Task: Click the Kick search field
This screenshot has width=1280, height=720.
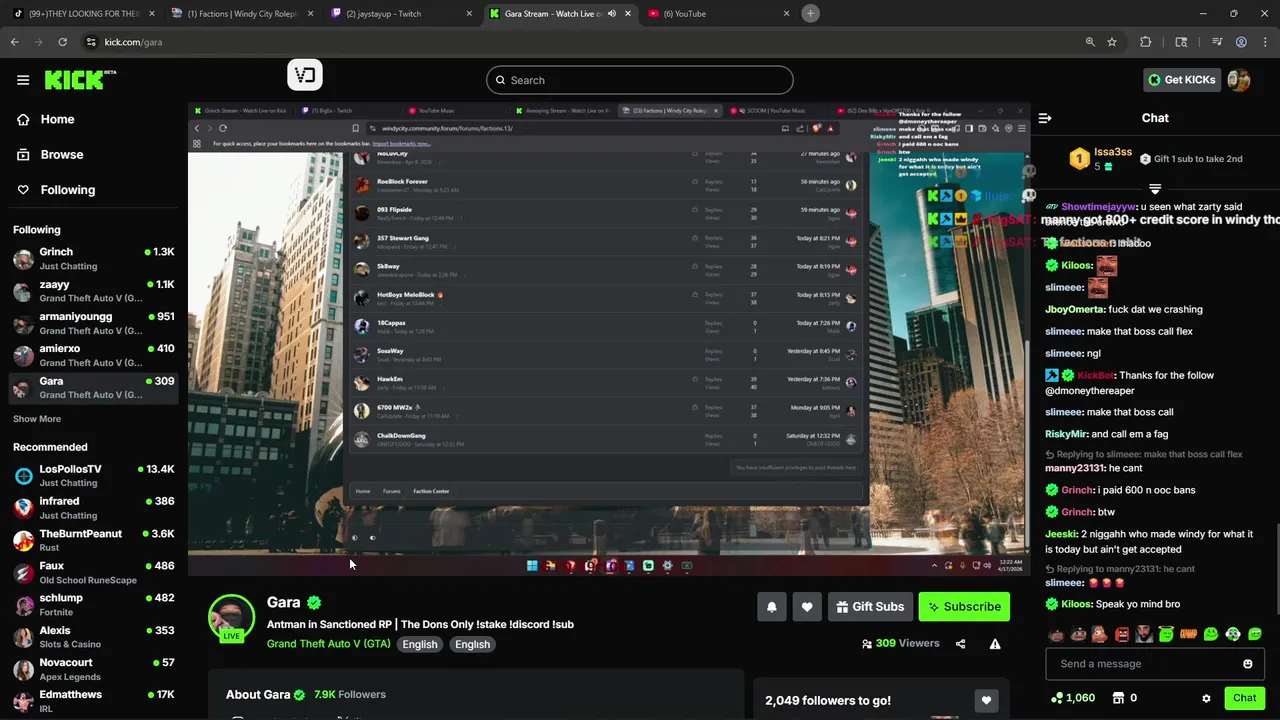Action: click(x=640, y=80)
